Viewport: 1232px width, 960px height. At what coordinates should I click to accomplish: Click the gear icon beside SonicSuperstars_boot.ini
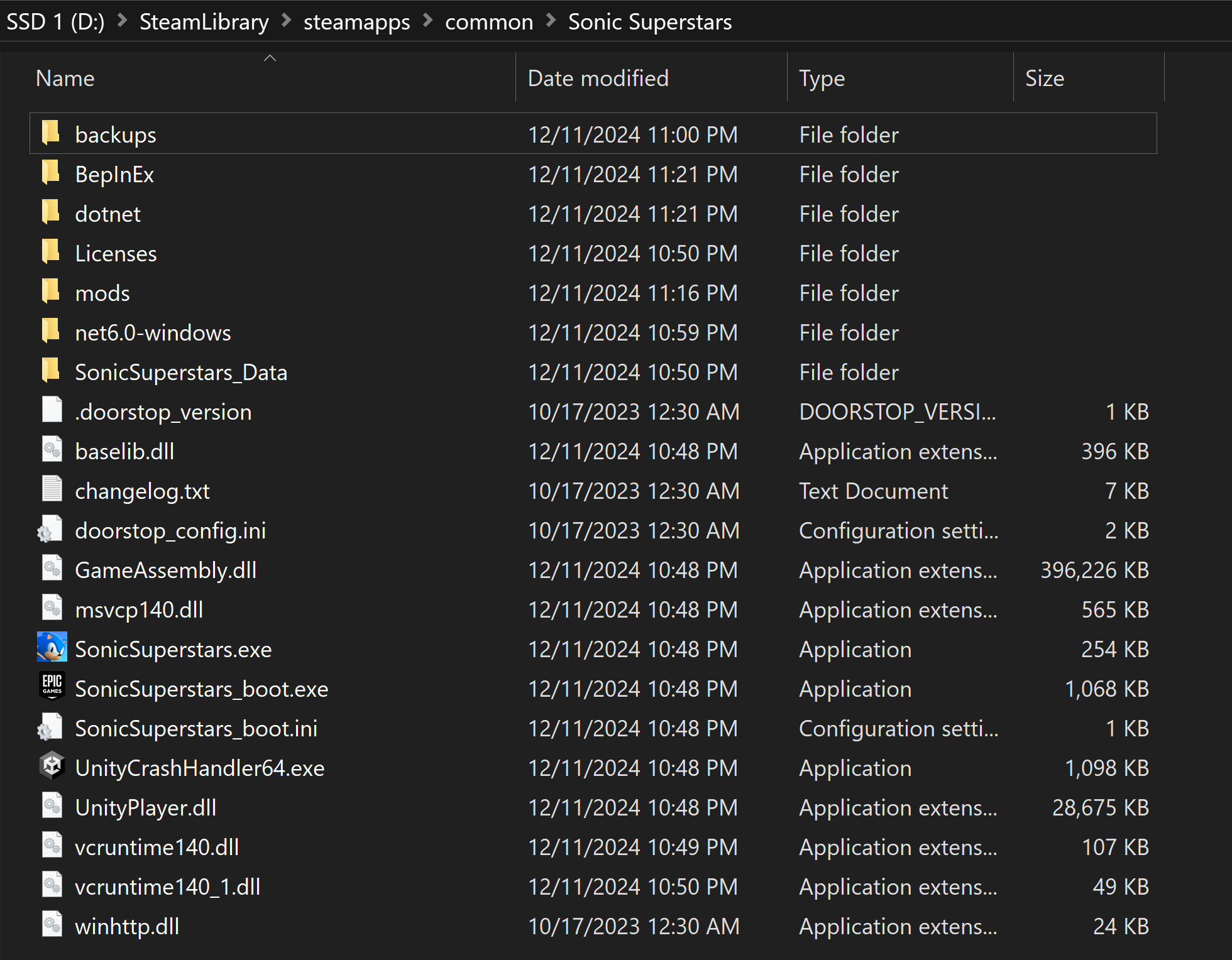point(51,728)
